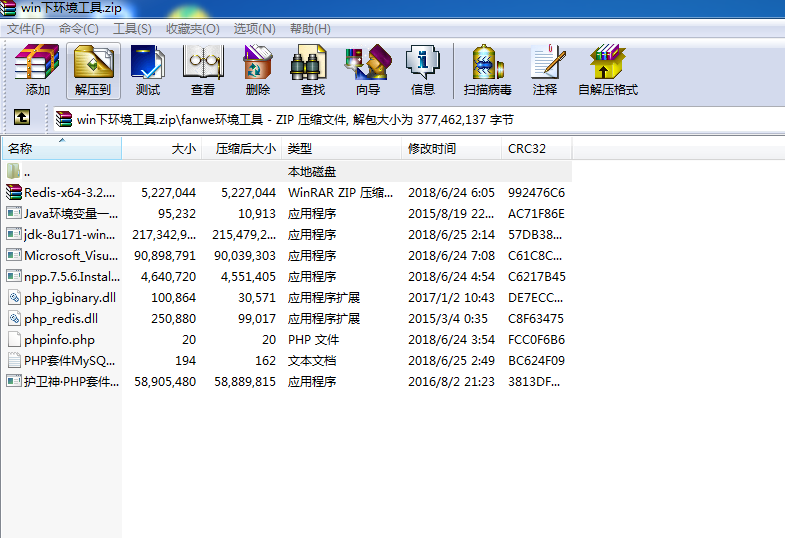Viewport: 785px width, 538px height.
Task: Click compressed size 58,889,815
Action: point(245,382)
